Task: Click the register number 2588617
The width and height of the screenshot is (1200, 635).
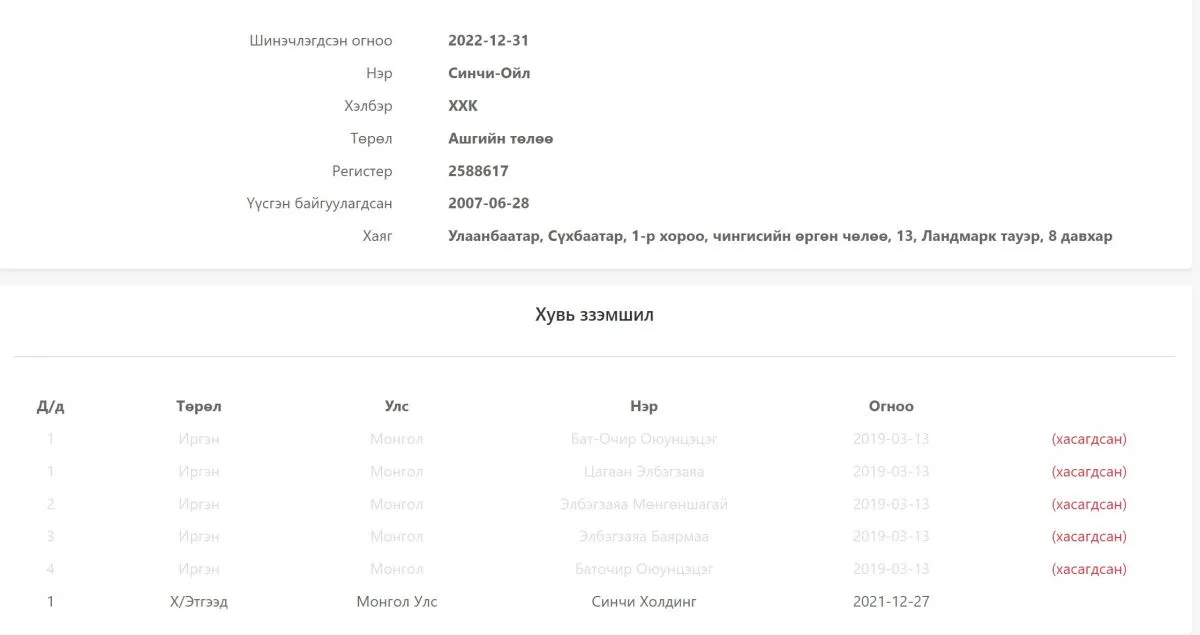Action: click(x=478, y=171)
